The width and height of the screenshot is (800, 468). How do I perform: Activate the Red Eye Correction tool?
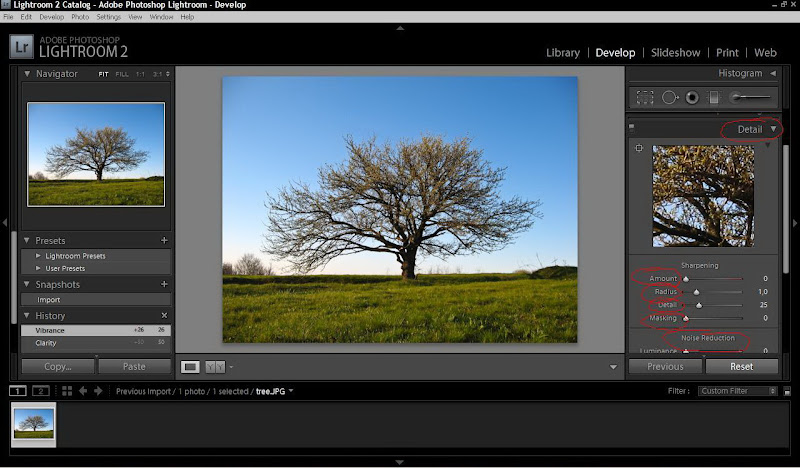pyautogui.click(x=691, y=97)
